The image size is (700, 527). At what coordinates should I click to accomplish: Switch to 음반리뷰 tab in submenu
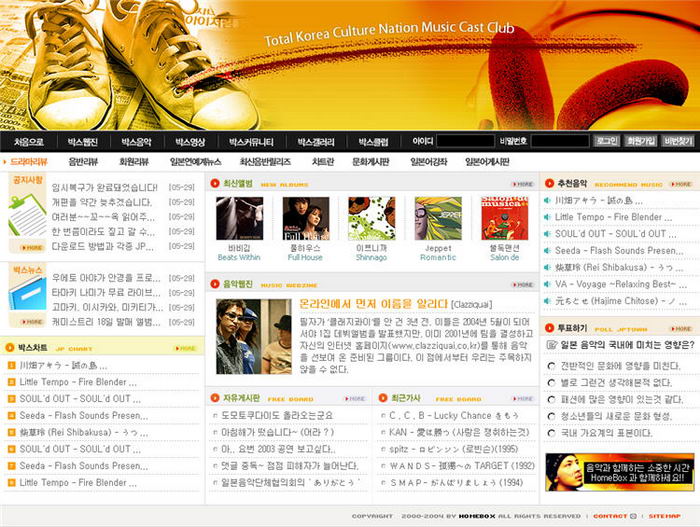tap(82, 161)
